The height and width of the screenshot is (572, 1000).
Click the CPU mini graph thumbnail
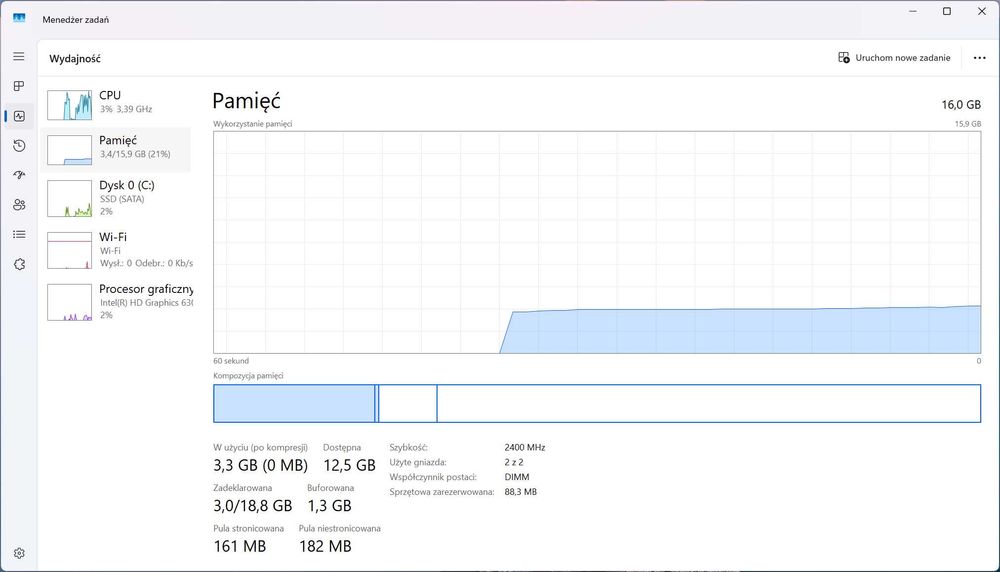point(70,105)
